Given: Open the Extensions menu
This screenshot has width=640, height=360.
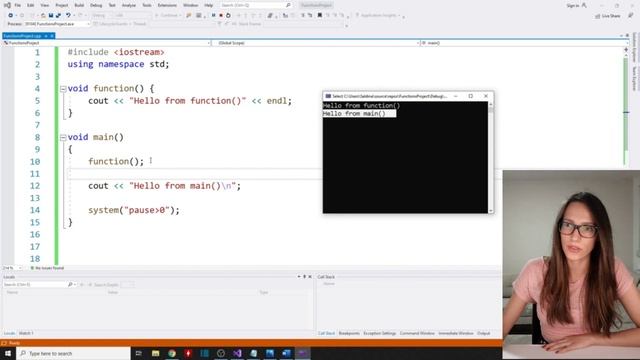Looking at the screenshot, I should (167, 5).
